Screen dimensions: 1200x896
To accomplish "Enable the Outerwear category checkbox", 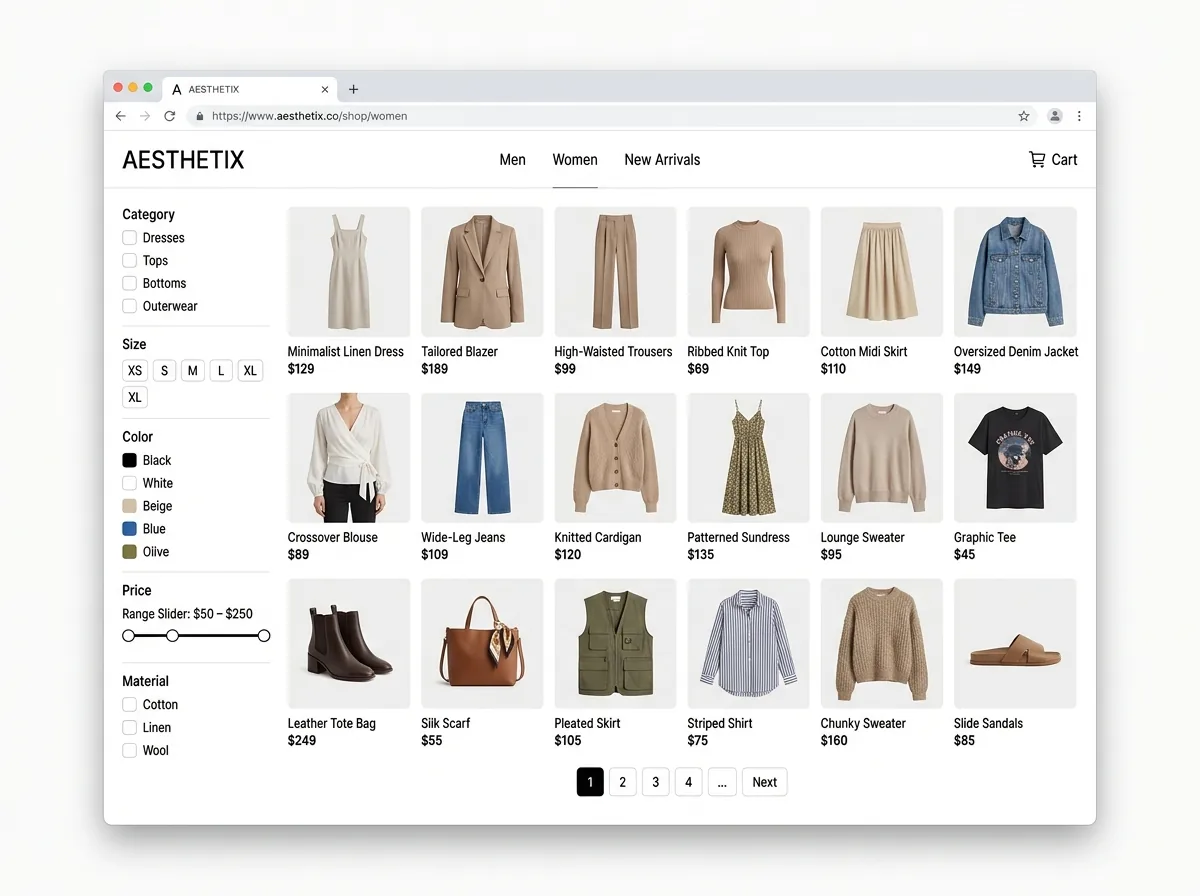I will [x=129, y=306].
